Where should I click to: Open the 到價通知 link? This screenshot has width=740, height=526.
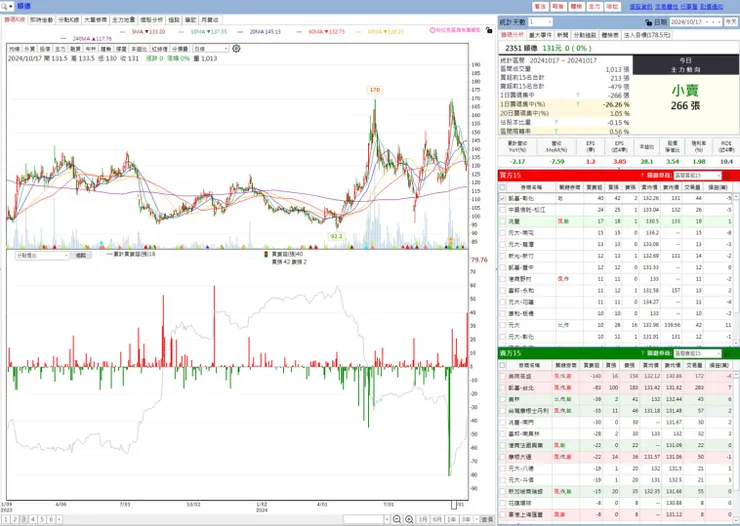(x=711, y=7)
